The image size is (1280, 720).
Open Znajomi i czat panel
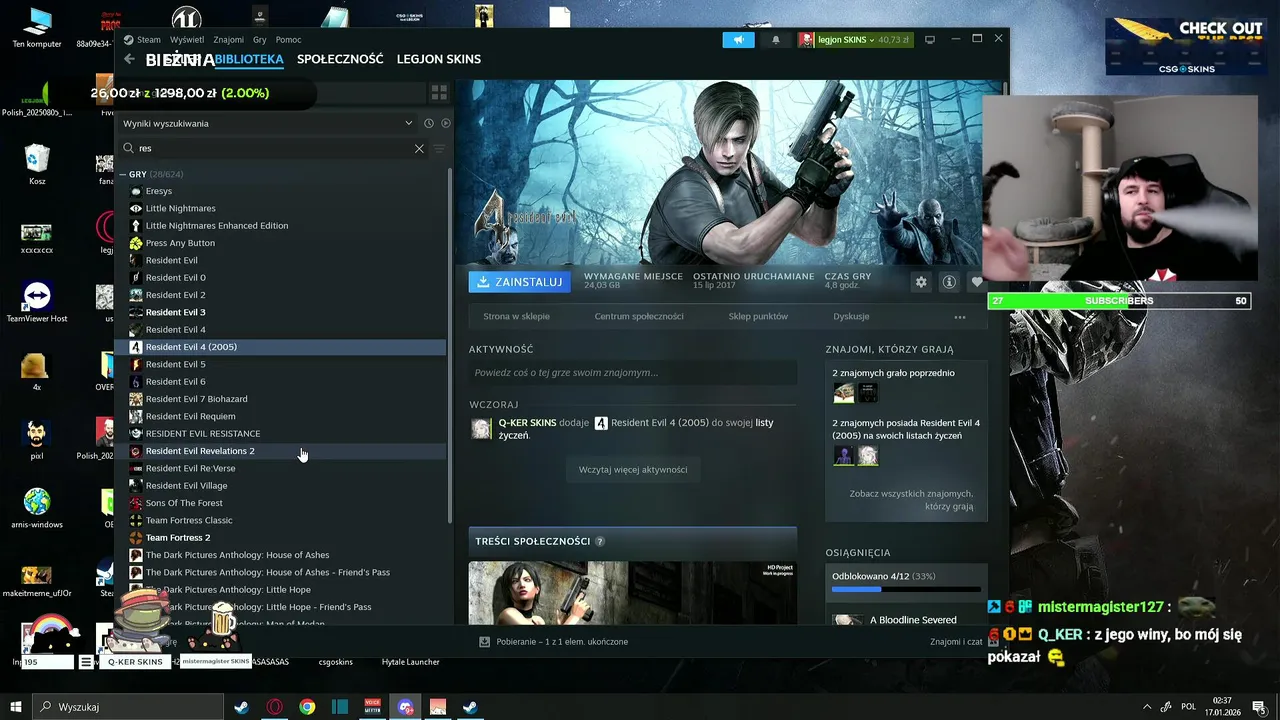point(957,642)
